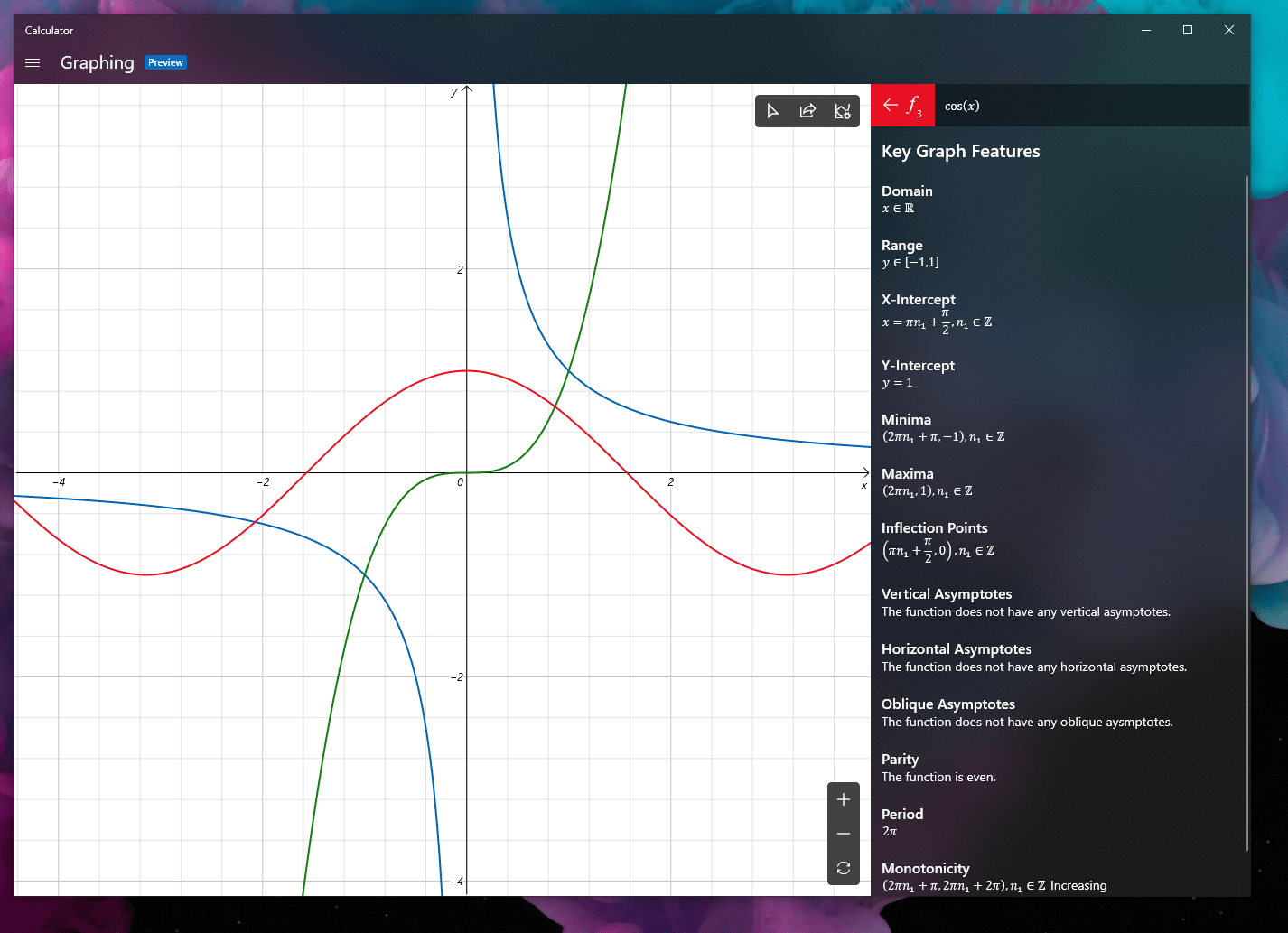Select the Domain heading
1288x933 pixels.
(x=907, y=191)
